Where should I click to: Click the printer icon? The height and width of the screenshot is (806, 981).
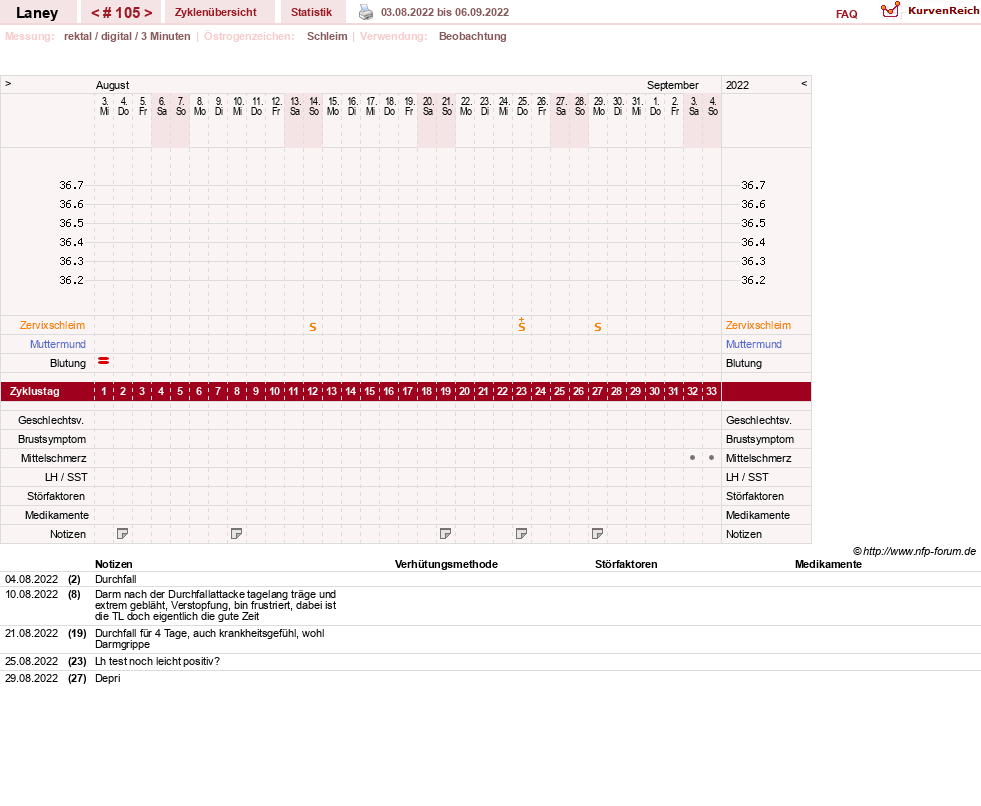tap(365, 12)
